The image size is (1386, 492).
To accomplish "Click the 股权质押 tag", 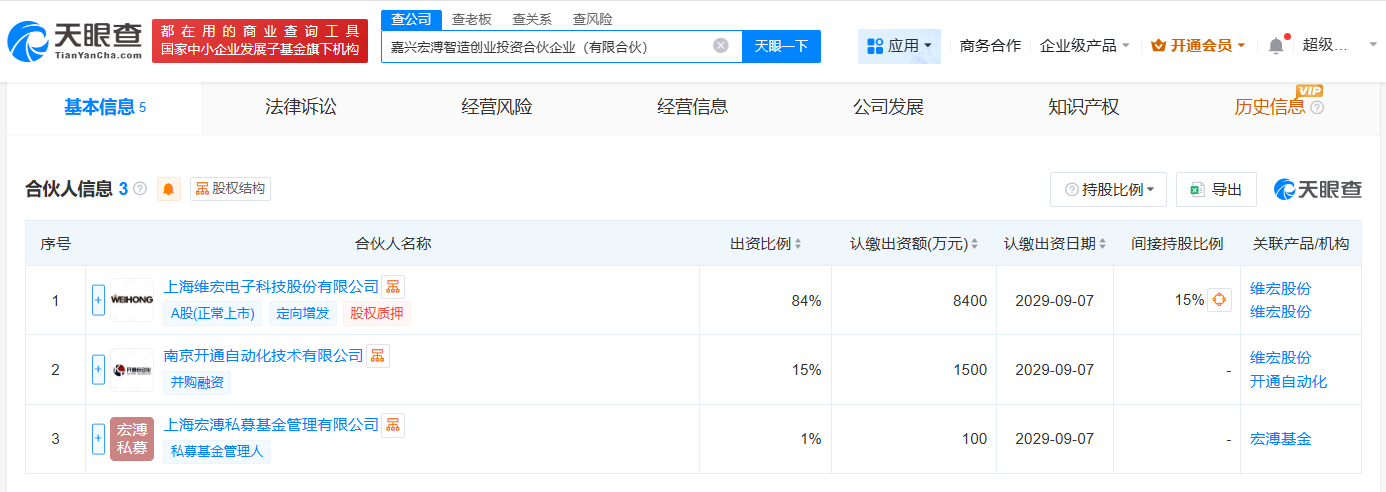I will tap(376, 313).
